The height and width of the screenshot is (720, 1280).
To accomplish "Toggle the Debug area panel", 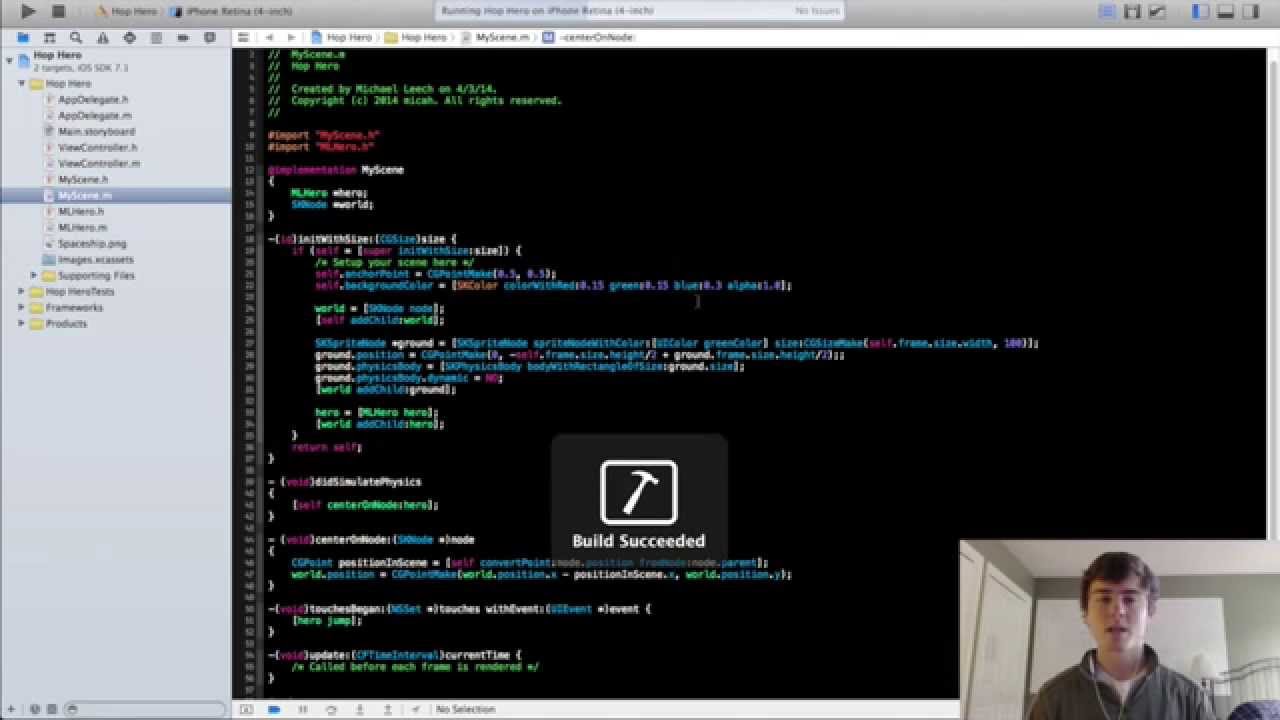I will click(x=1225, y=11).
